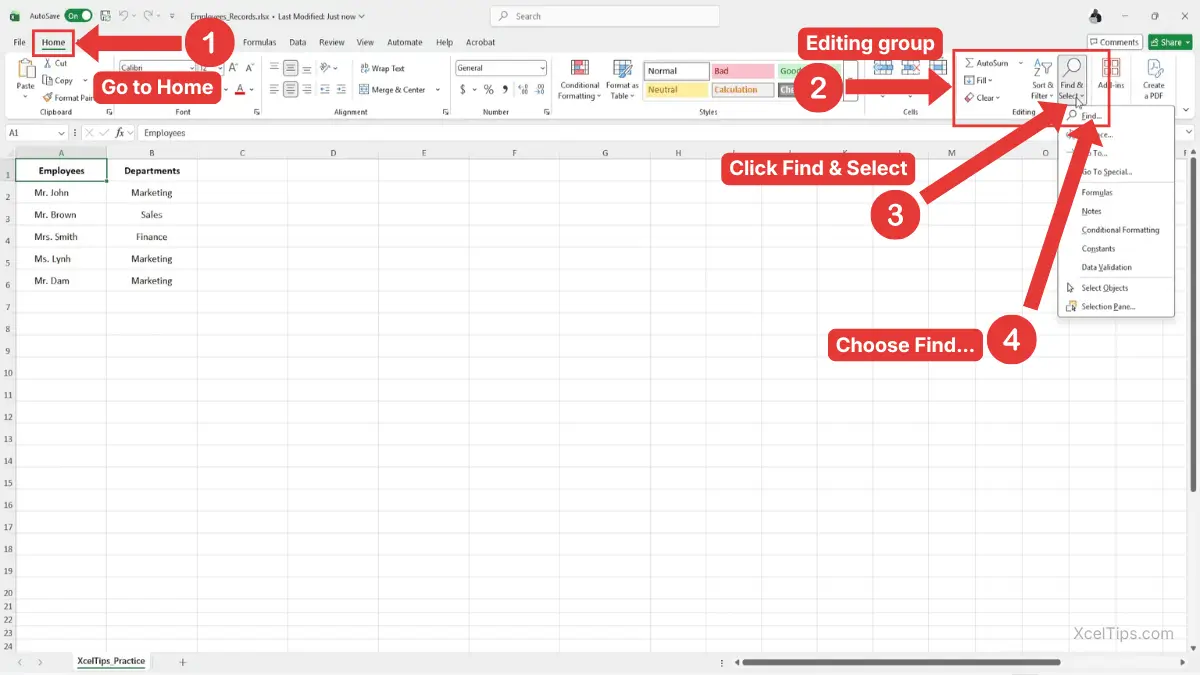Expand the Name Box dropdown arrow

(x=61, y=133)
